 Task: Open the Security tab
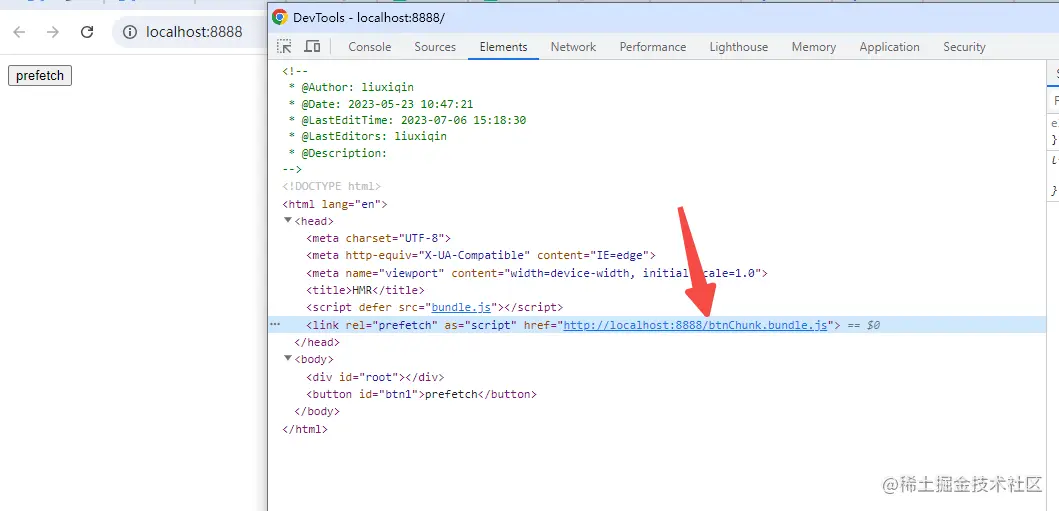pos(964,47)
